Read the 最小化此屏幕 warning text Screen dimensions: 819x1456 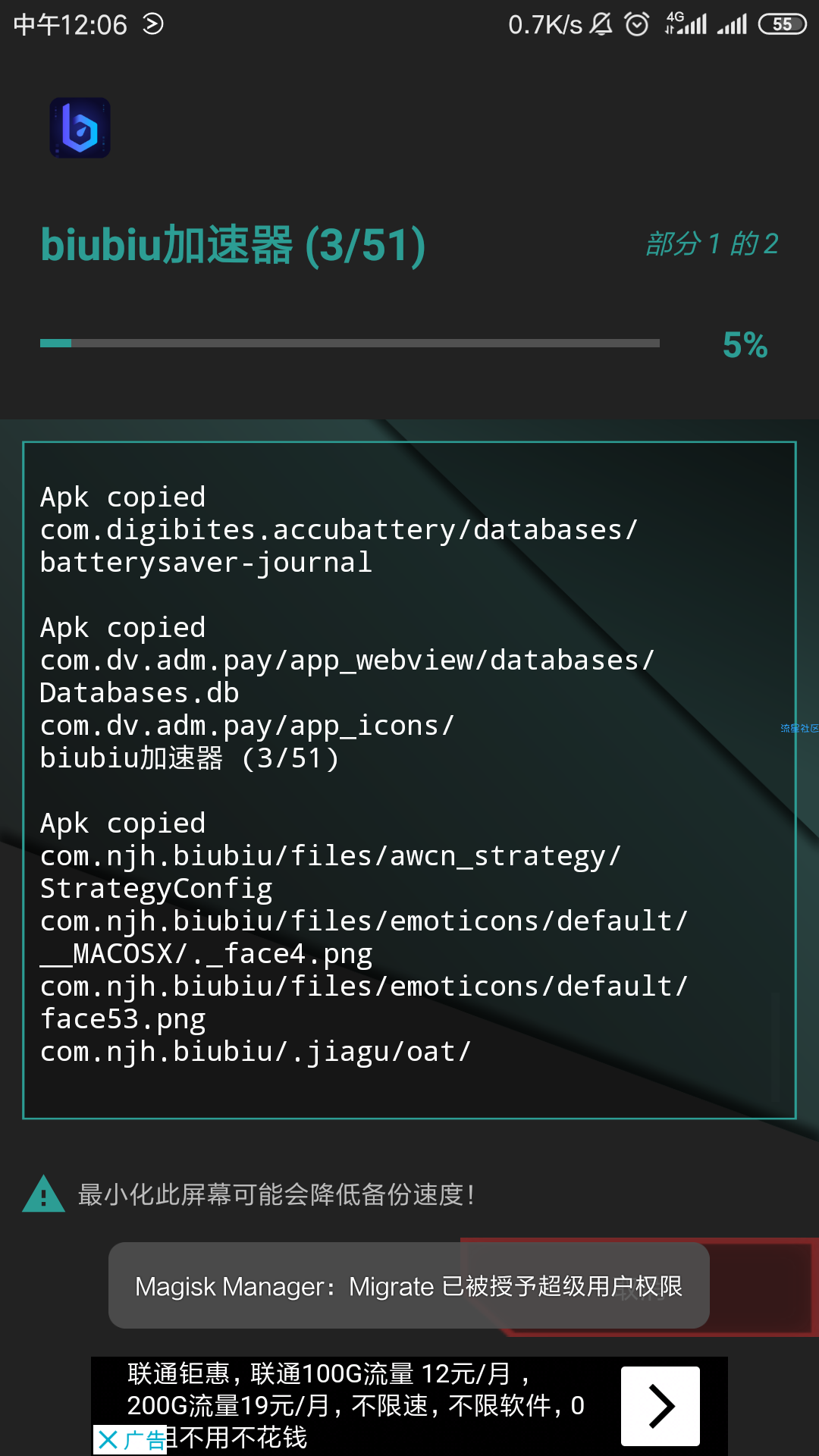tap(277, 1195)
